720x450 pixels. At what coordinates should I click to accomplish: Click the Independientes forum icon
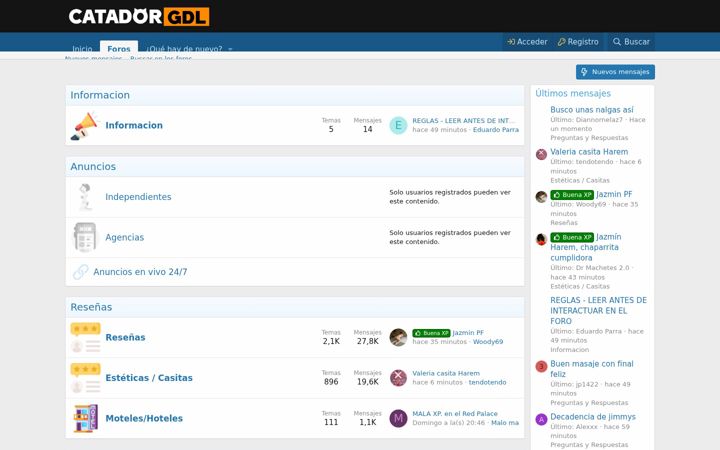tap(84, 197)
